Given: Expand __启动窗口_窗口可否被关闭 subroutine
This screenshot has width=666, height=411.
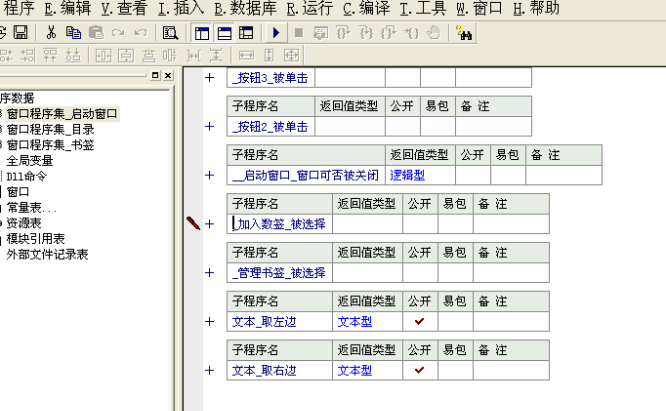Looking at the screenshot, I should [209, 175].
